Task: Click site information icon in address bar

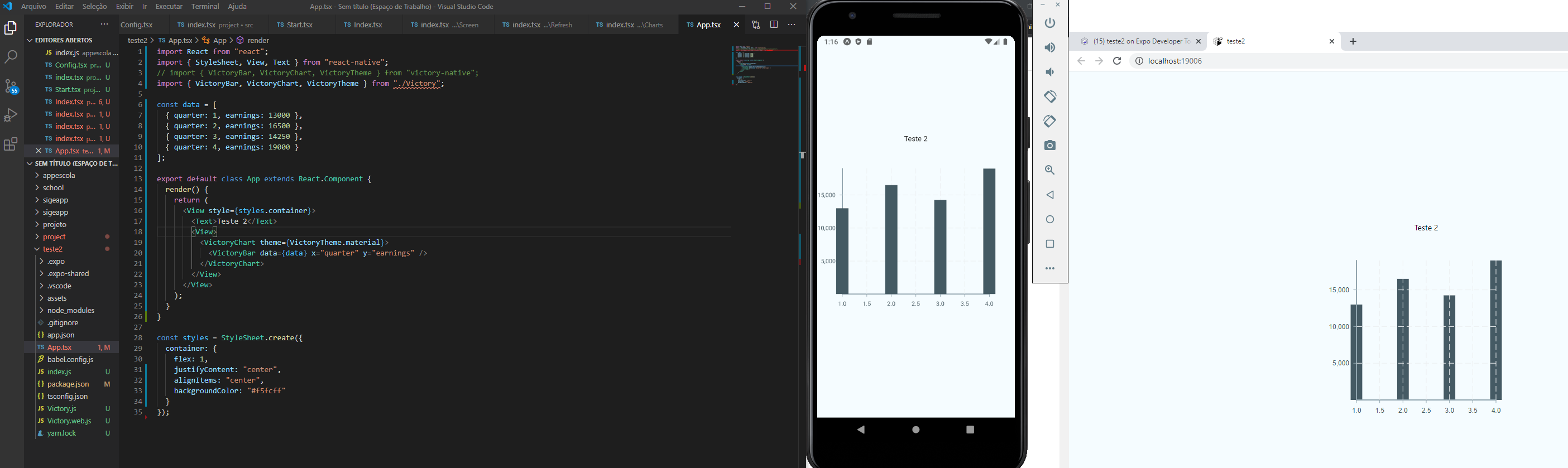Action: [1139, 61]
